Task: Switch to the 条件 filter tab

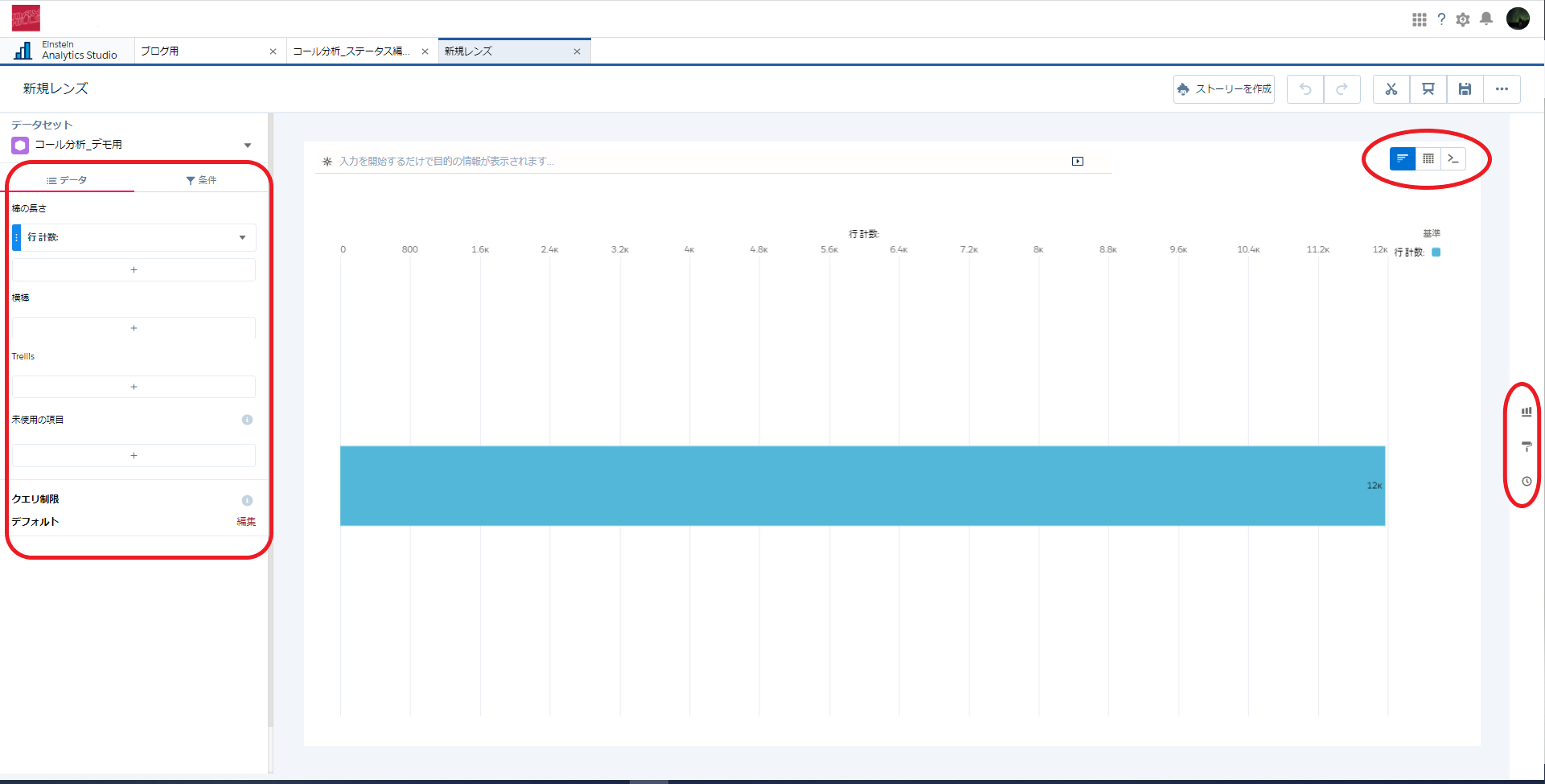Action: pos(201,180)
